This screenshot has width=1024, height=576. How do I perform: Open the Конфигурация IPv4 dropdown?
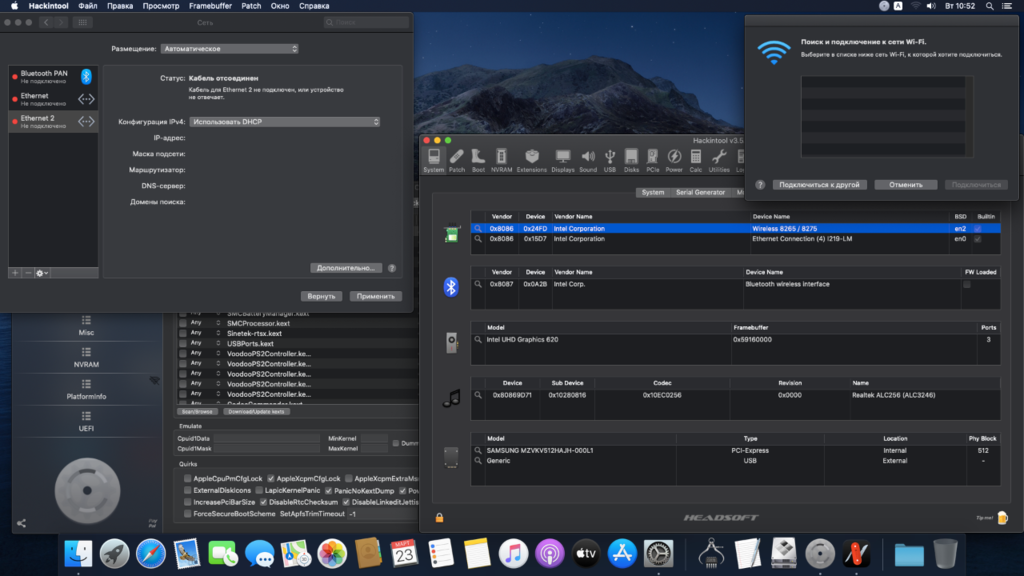pos(285,122)
